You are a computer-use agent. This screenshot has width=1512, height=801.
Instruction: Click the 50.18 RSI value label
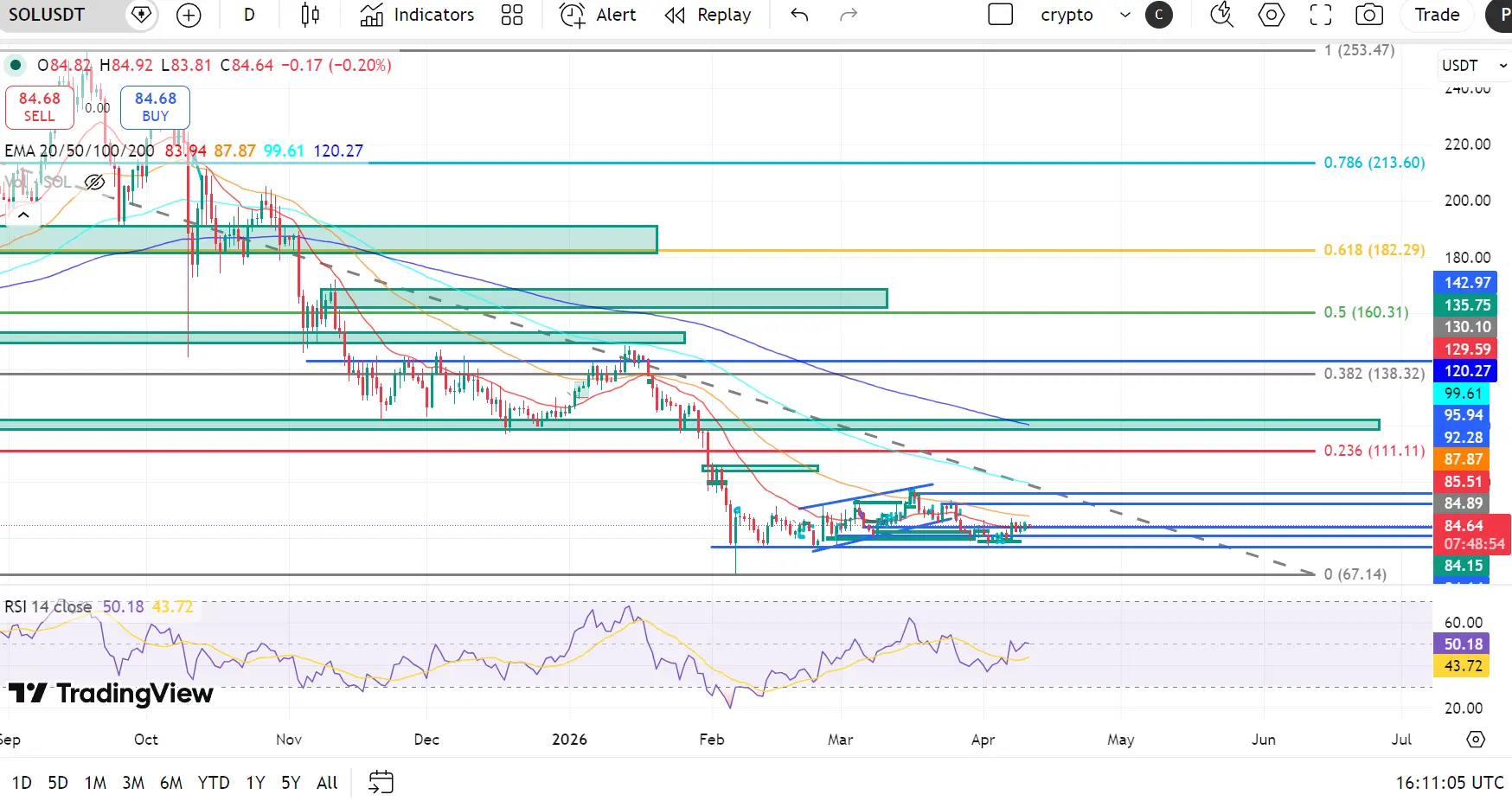click(x=1462, y=644)
